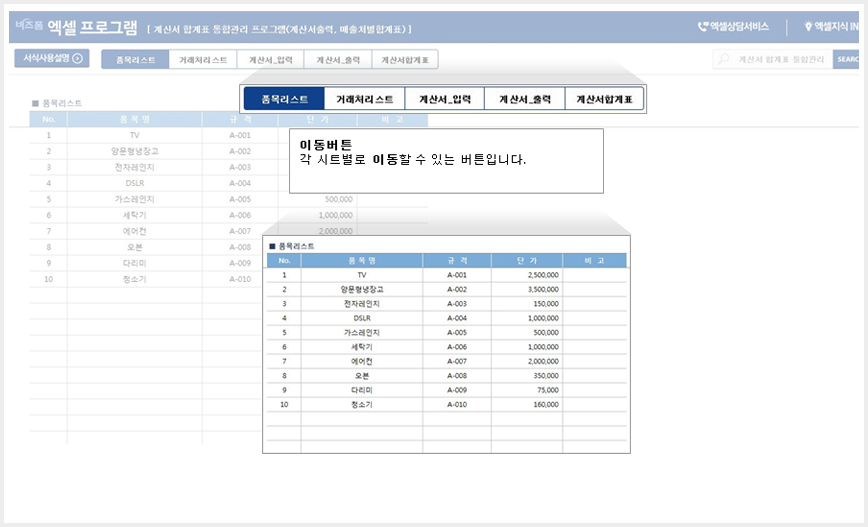Select 에어컨 cell in enlarged table
Image resolution: width=868 pixels, height=527 pixels.
point(361,361)
